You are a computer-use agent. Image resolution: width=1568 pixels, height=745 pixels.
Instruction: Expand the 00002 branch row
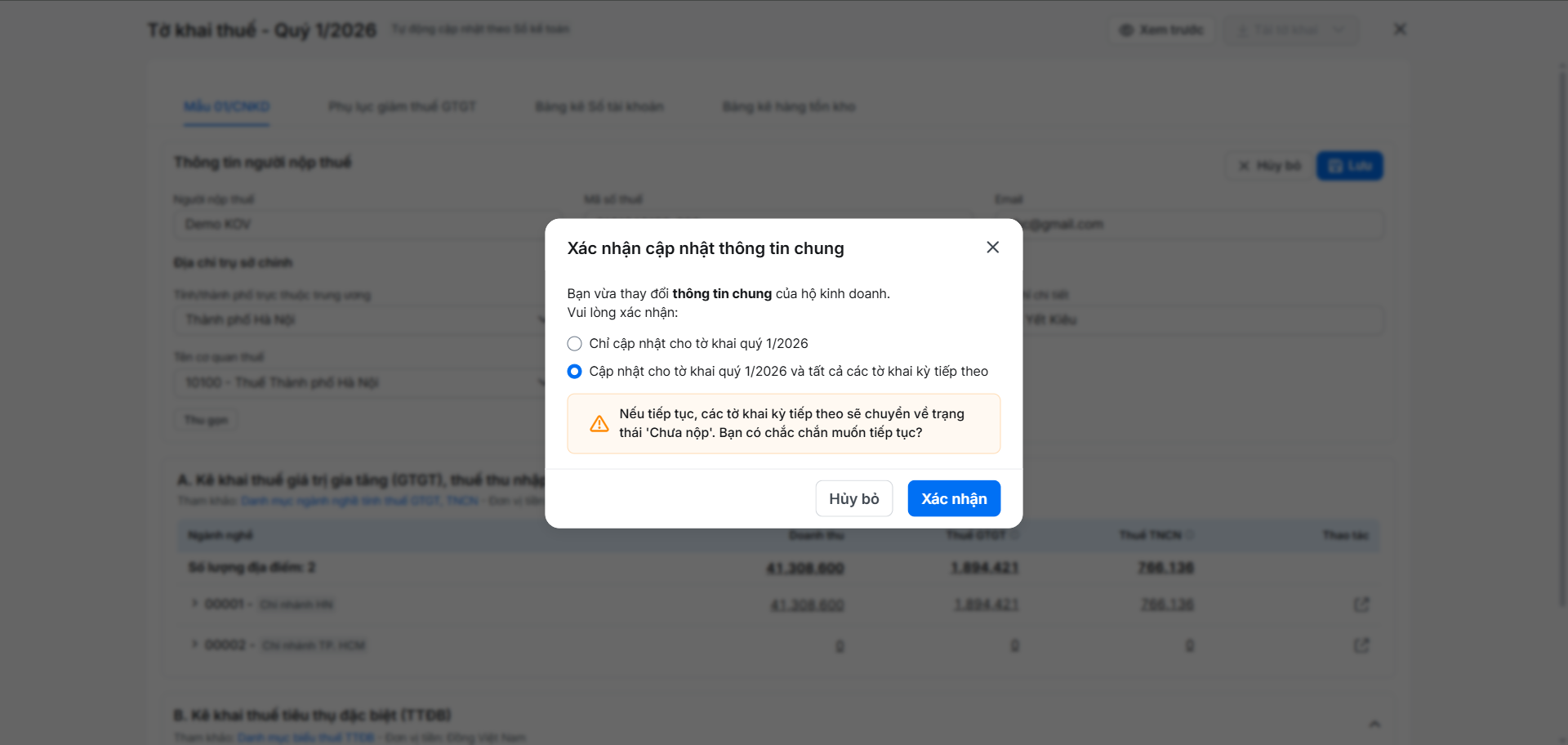[x=194, y=645]
